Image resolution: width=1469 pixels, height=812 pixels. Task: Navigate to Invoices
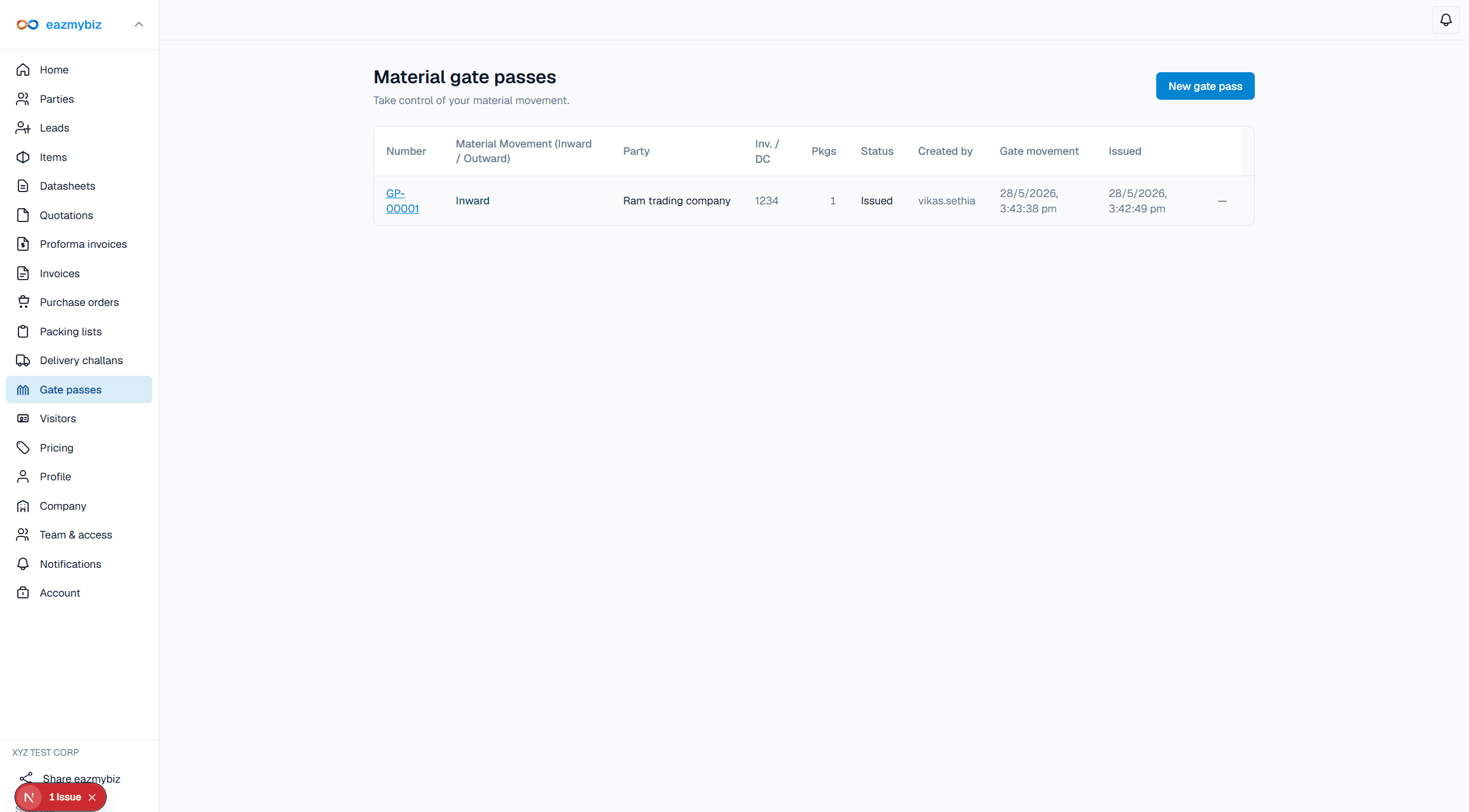pos(79,274)
